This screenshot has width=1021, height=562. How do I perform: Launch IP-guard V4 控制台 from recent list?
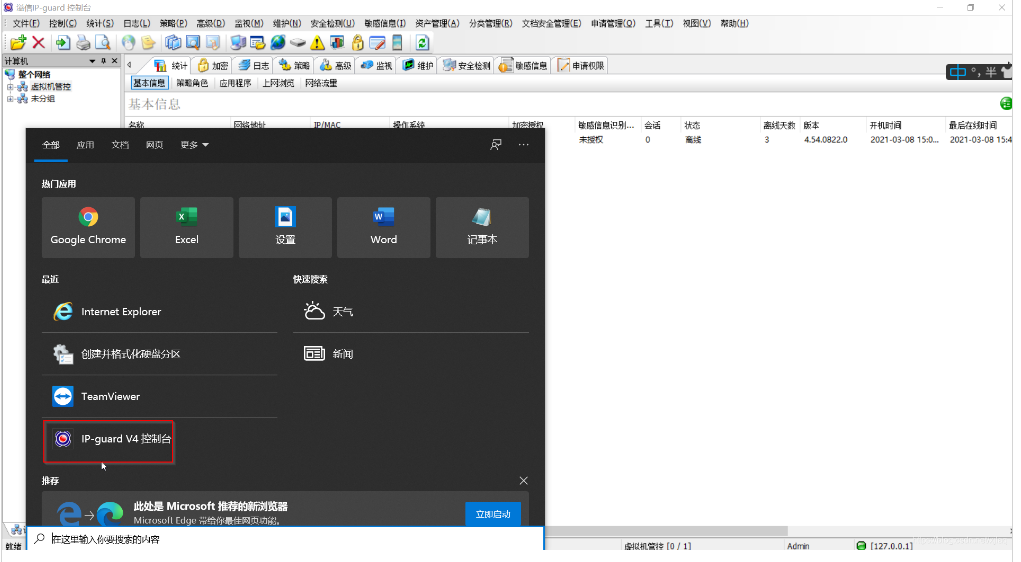[x=109, y=439]
